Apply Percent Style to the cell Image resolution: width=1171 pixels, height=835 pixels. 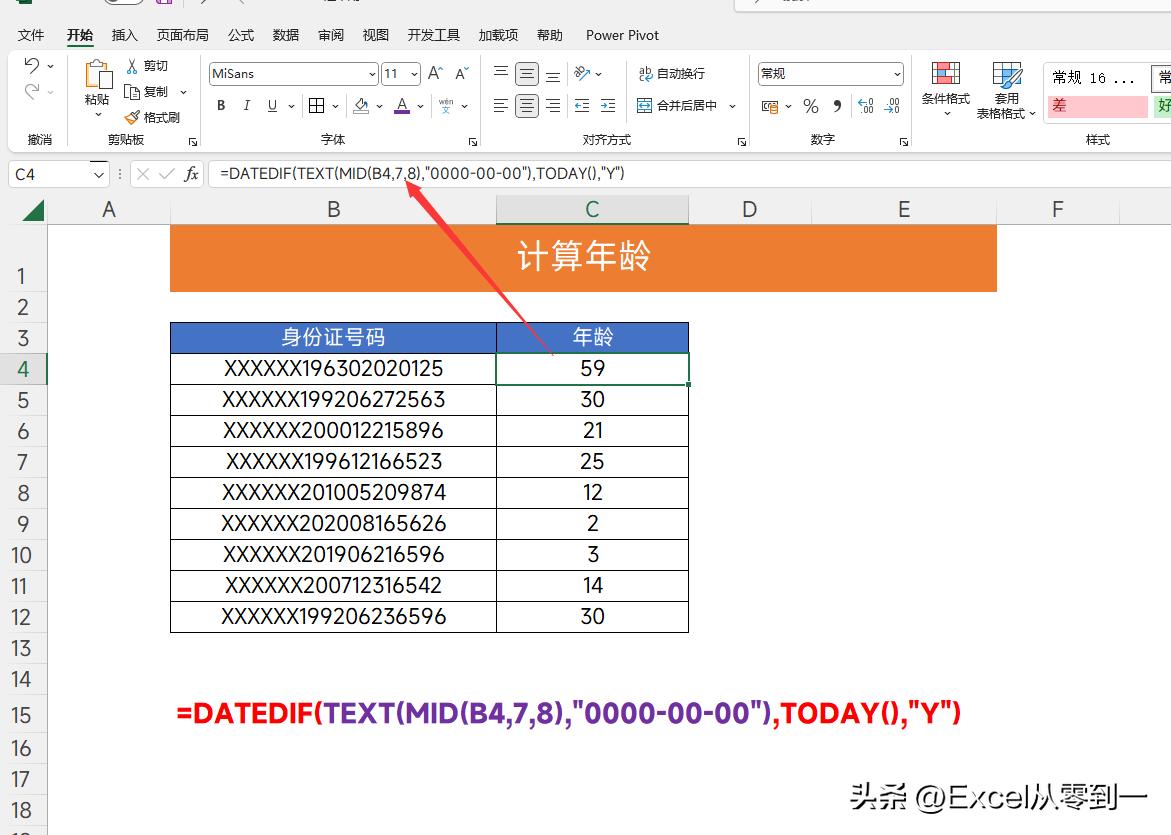tap(811, 106)
